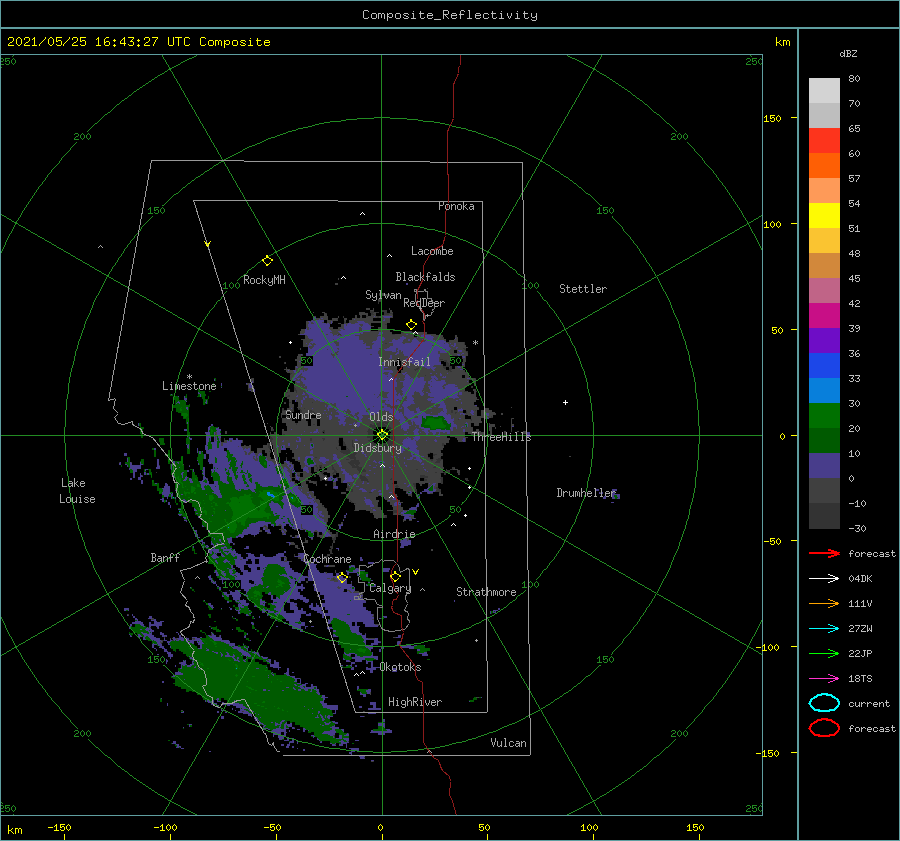Select the cyan current ellipse icon
The width and height of the screenshot is (900, 841).
click(x=824, y=703)
